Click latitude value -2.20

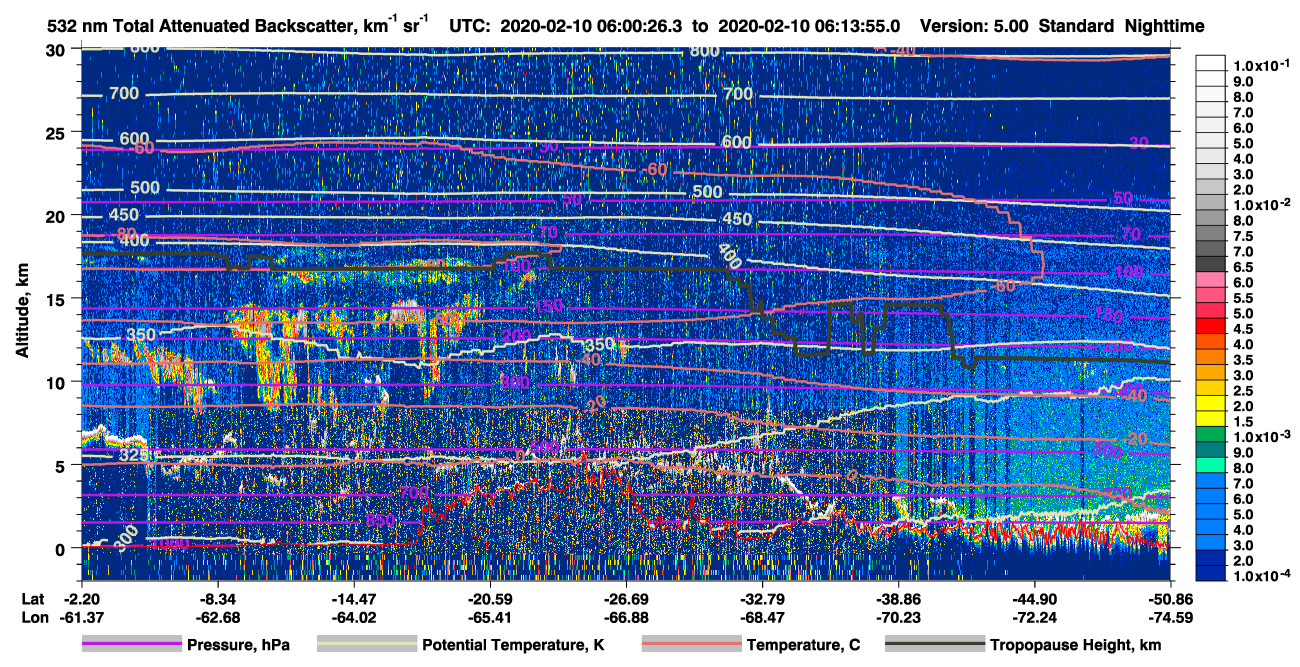click(x=81, y=599)
